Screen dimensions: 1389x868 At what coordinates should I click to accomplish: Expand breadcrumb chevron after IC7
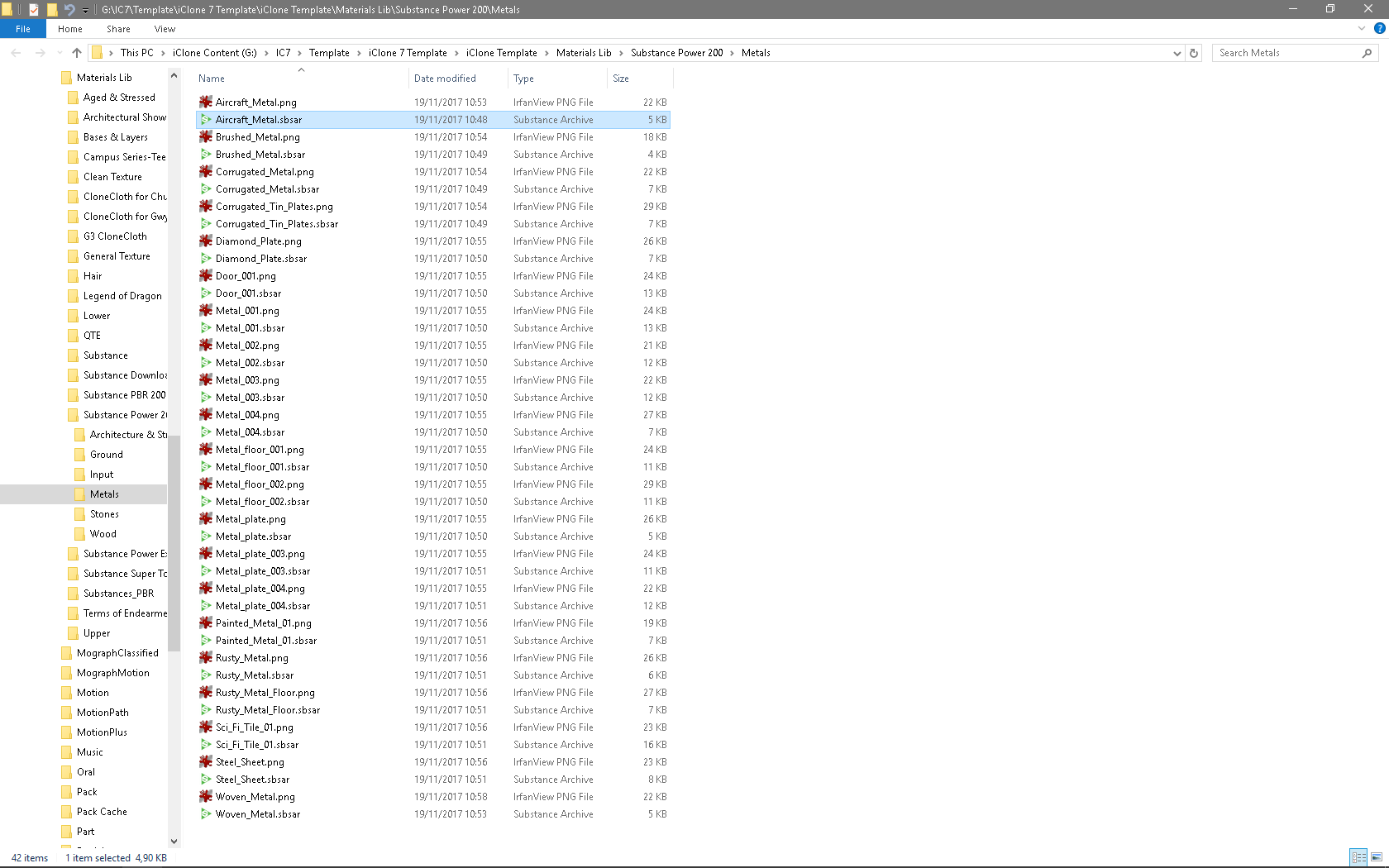(299, 53)
